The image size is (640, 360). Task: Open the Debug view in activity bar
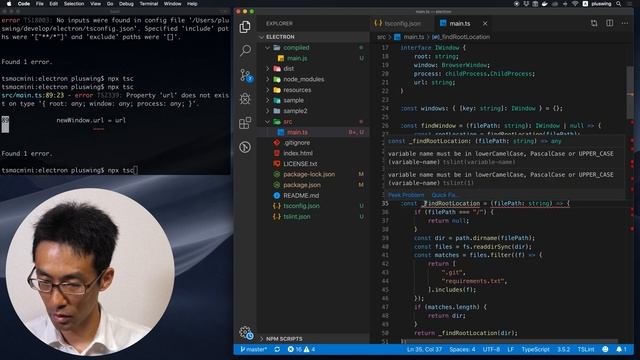pos(245,98)
